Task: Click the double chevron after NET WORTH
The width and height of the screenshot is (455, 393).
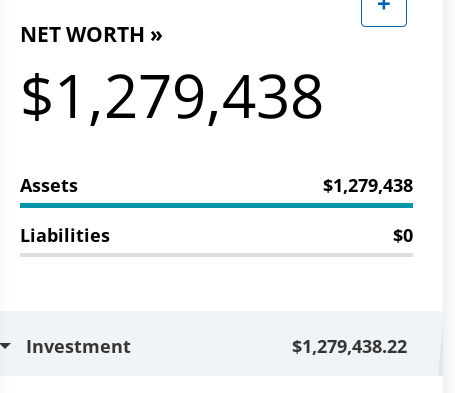Action: (156, 35)
